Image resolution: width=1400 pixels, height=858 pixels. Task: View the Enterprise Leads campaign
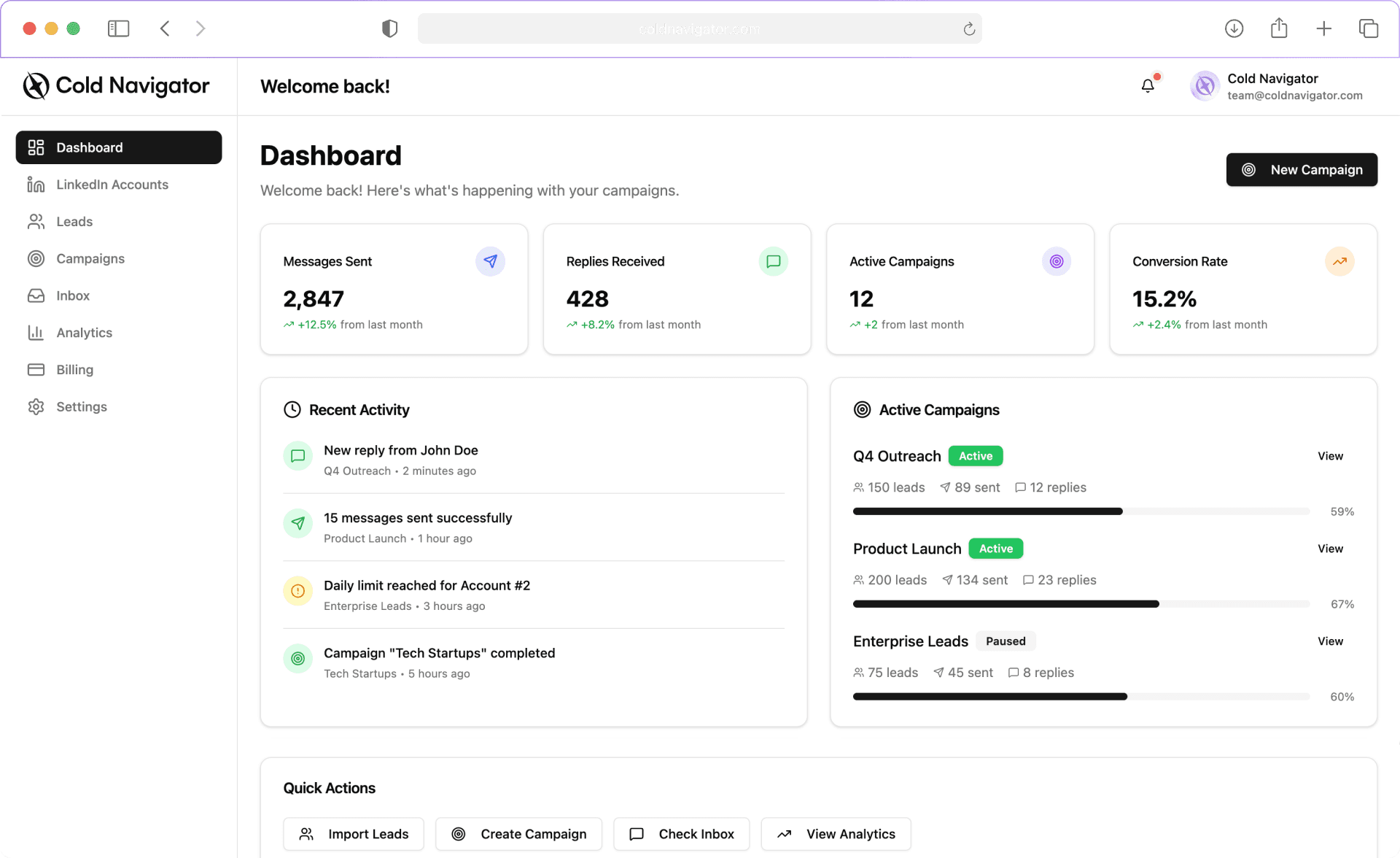pyautogui.click(x=1330, y=641)
